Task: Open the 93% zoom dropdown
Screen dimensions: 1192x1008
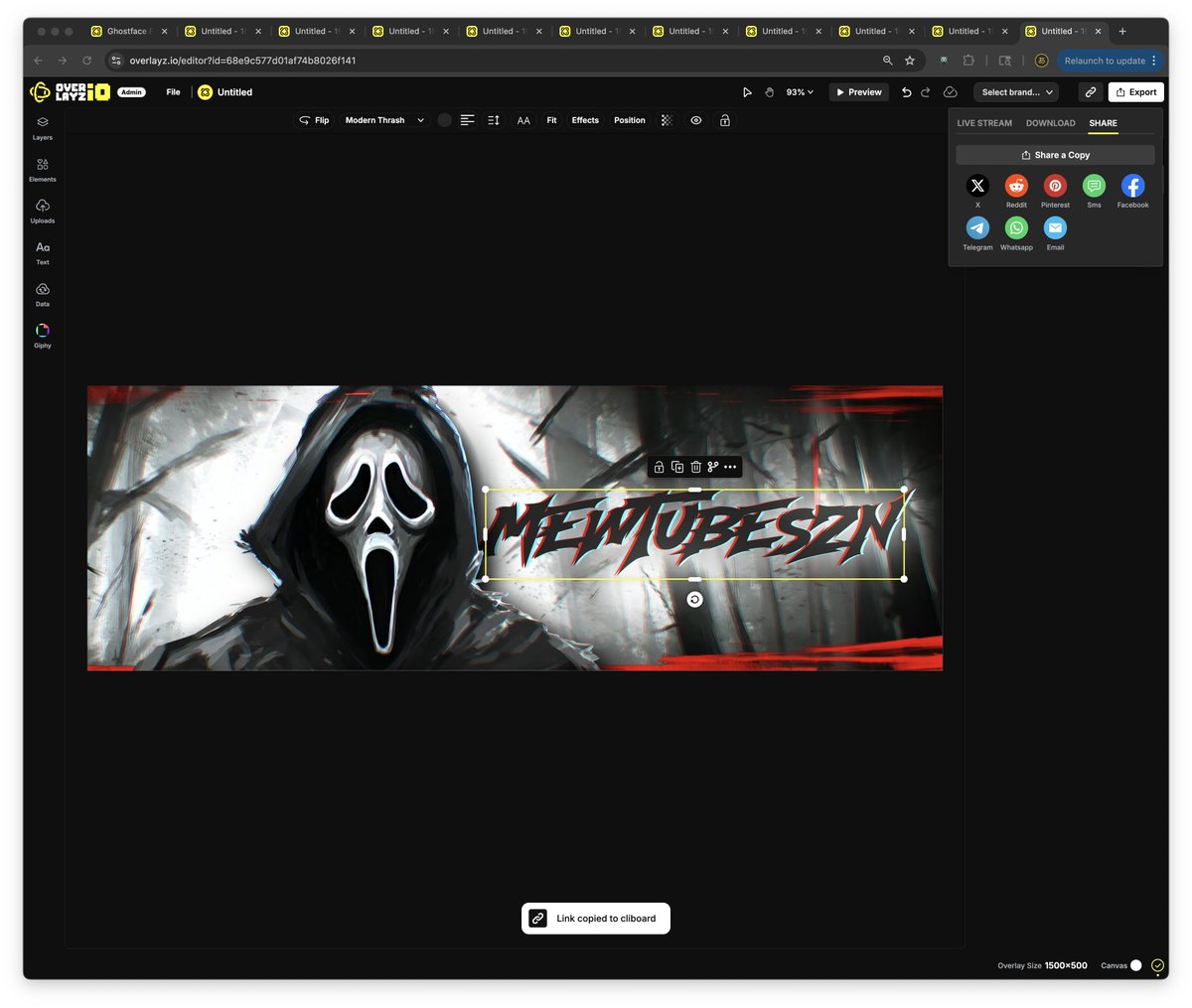Action: coord(800,92)
